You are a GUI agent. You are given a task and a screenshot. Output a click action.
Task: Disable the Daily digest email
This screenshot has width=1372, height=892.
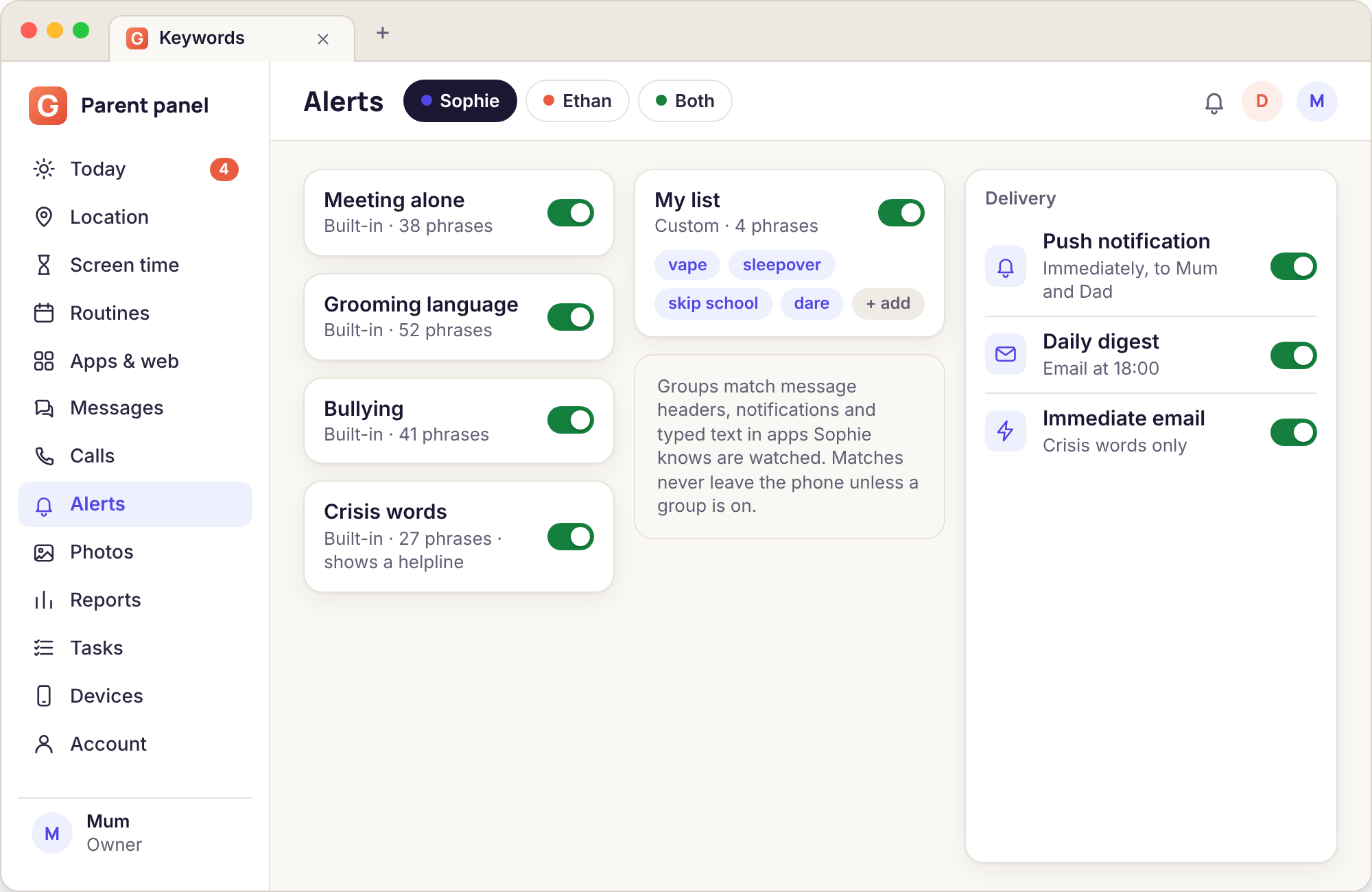tap(1294, 355)
